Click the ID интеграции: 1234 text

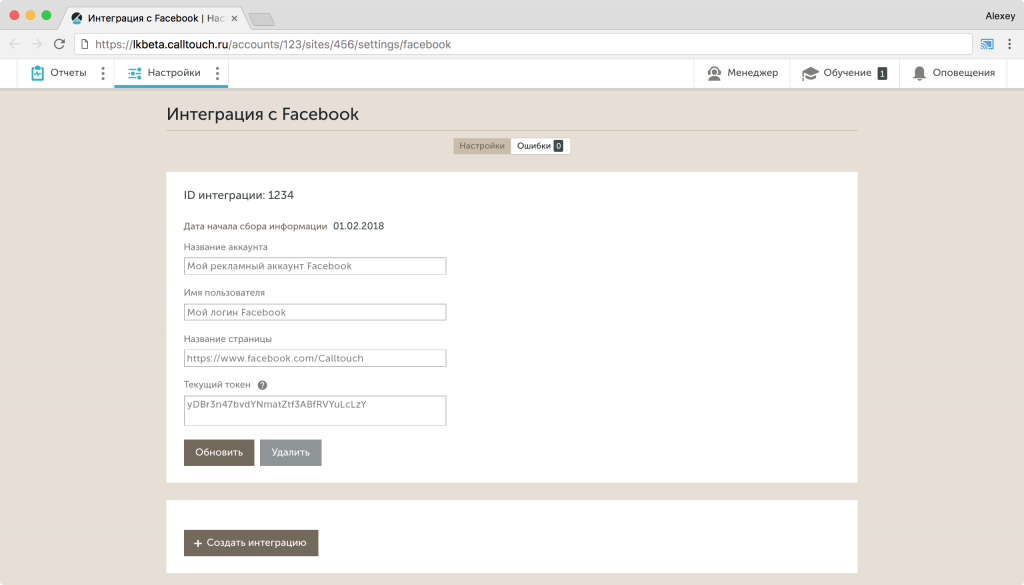tap(238, 195)
